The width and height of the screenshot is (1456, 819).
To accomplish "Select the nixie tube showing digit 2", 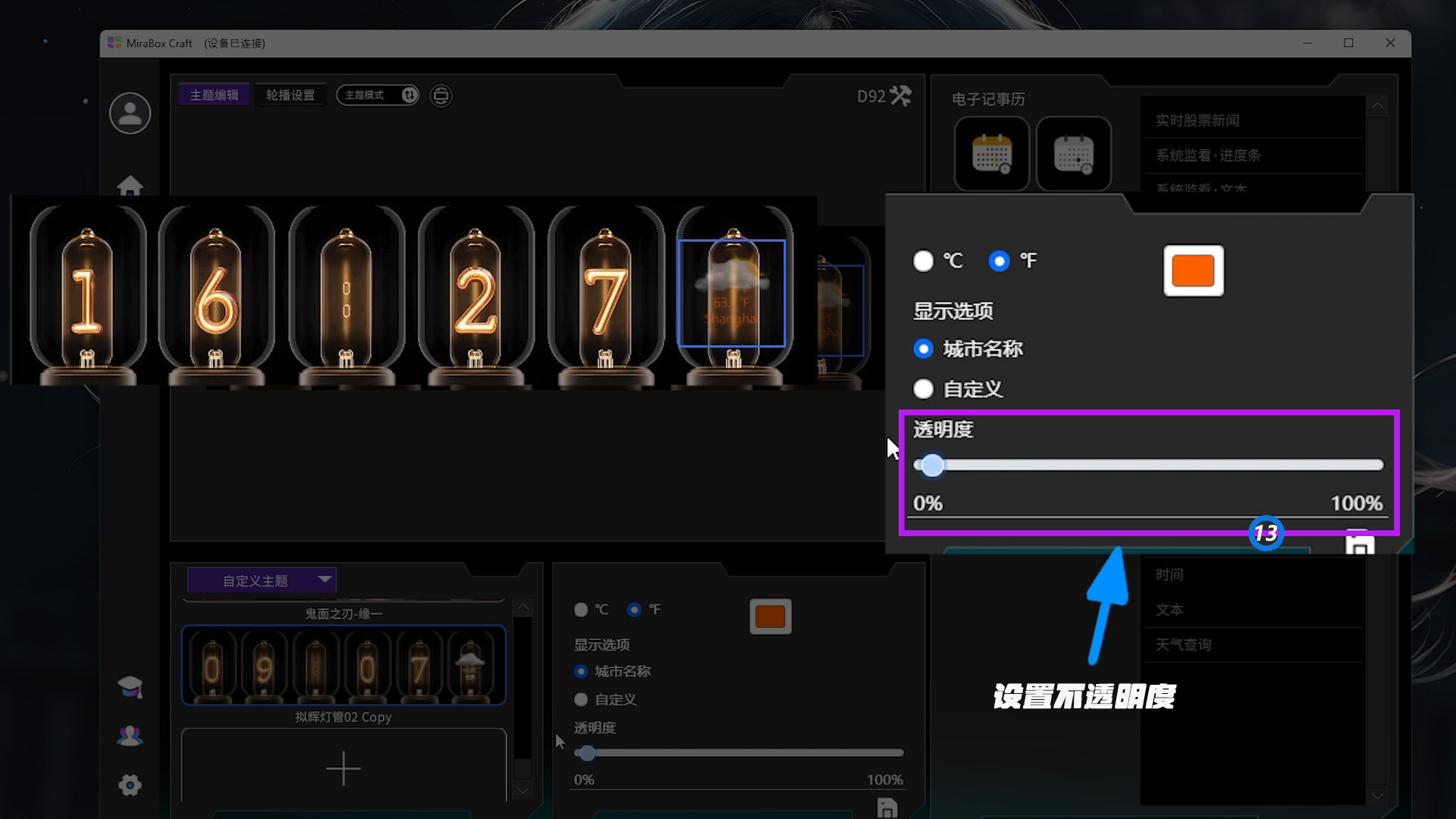I will tap(475, 294).
